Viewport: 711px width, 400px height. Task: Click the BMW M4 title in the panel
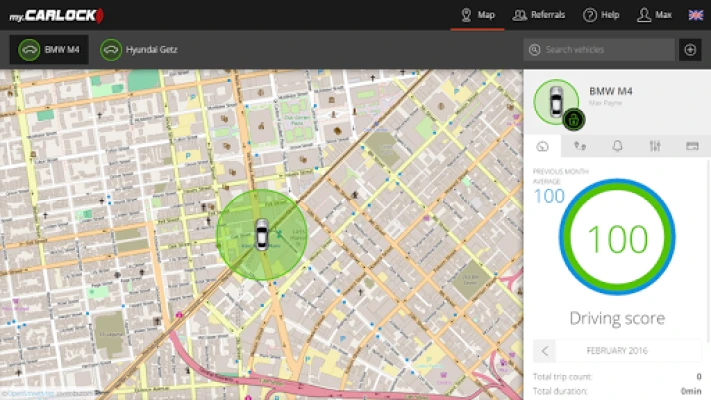tap(610, 91)
